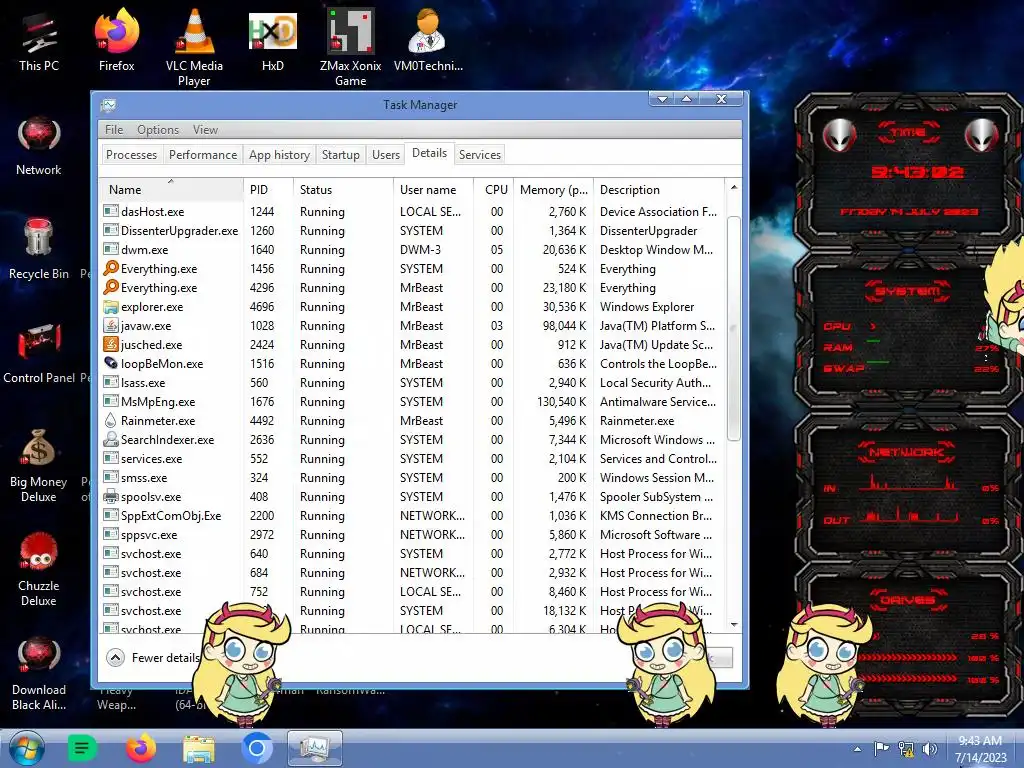This screenshot has height=768, width=1024.
Task: Switch to the Services tab
Action: (479, 155)
